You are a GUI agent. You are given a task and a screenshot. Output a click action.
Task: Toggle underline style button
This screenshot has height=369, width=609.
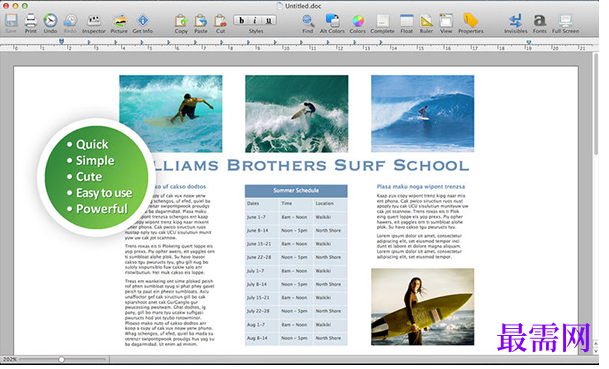269,20
